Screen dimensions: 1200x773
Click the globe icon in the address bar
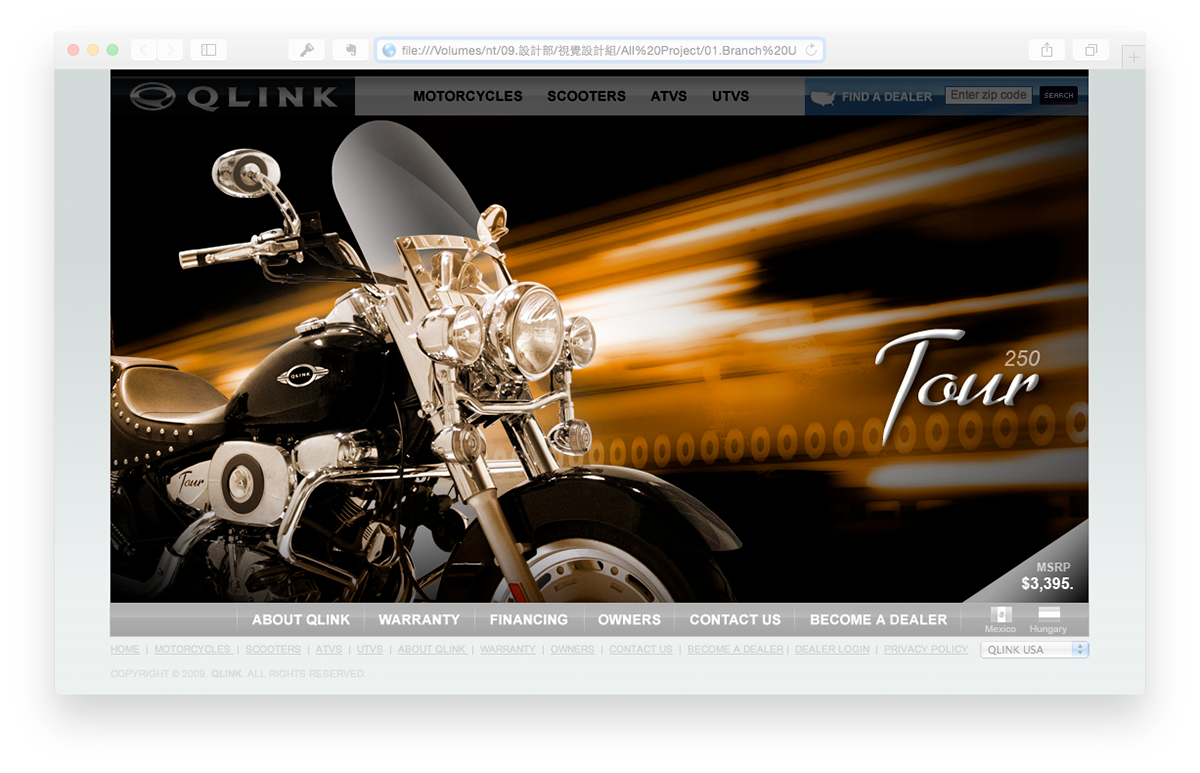click(x=389, y=50)
